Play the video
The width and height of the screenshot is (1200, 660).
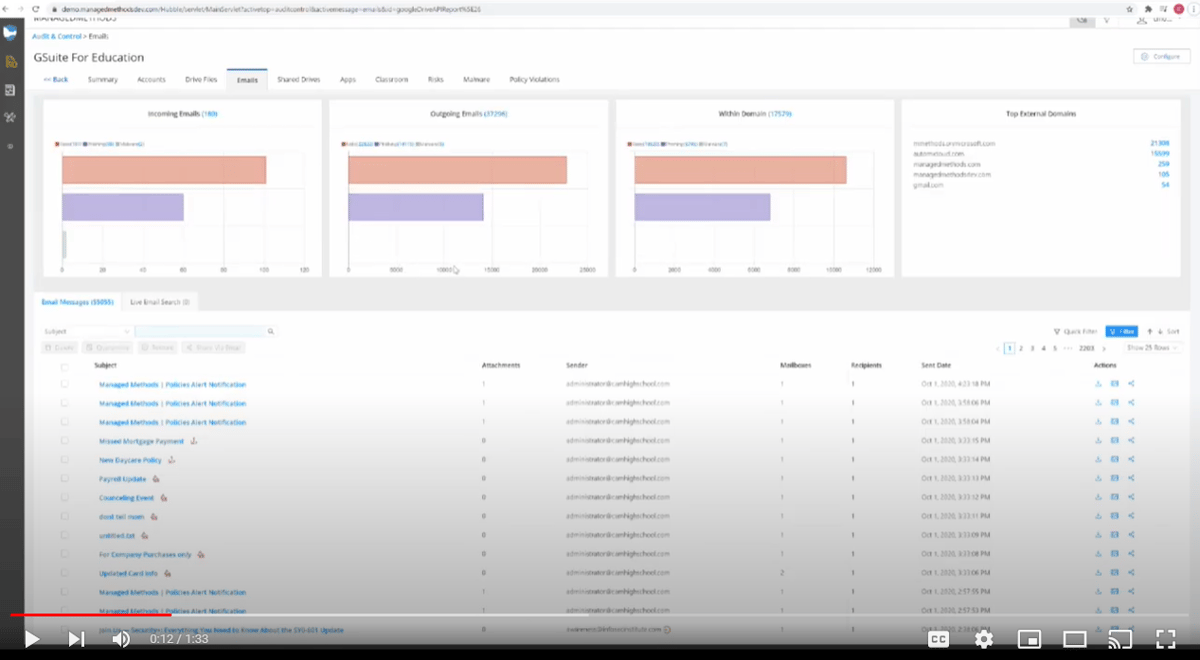coord(31,639)
